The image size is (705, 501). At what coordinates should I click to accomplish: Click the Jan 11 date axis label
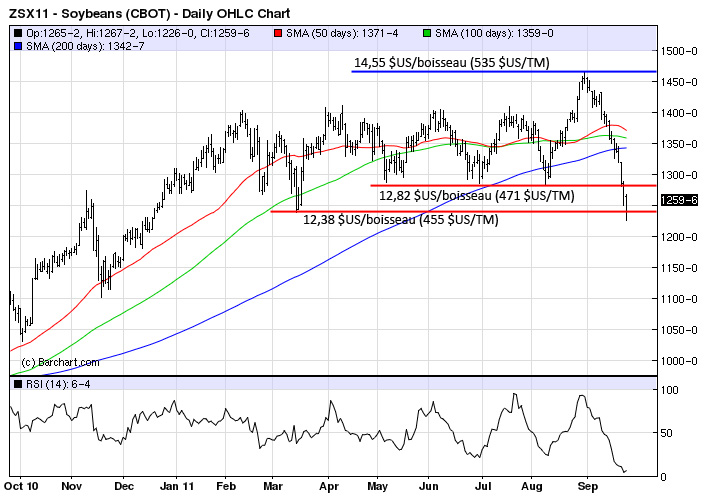tap(176, 488)
